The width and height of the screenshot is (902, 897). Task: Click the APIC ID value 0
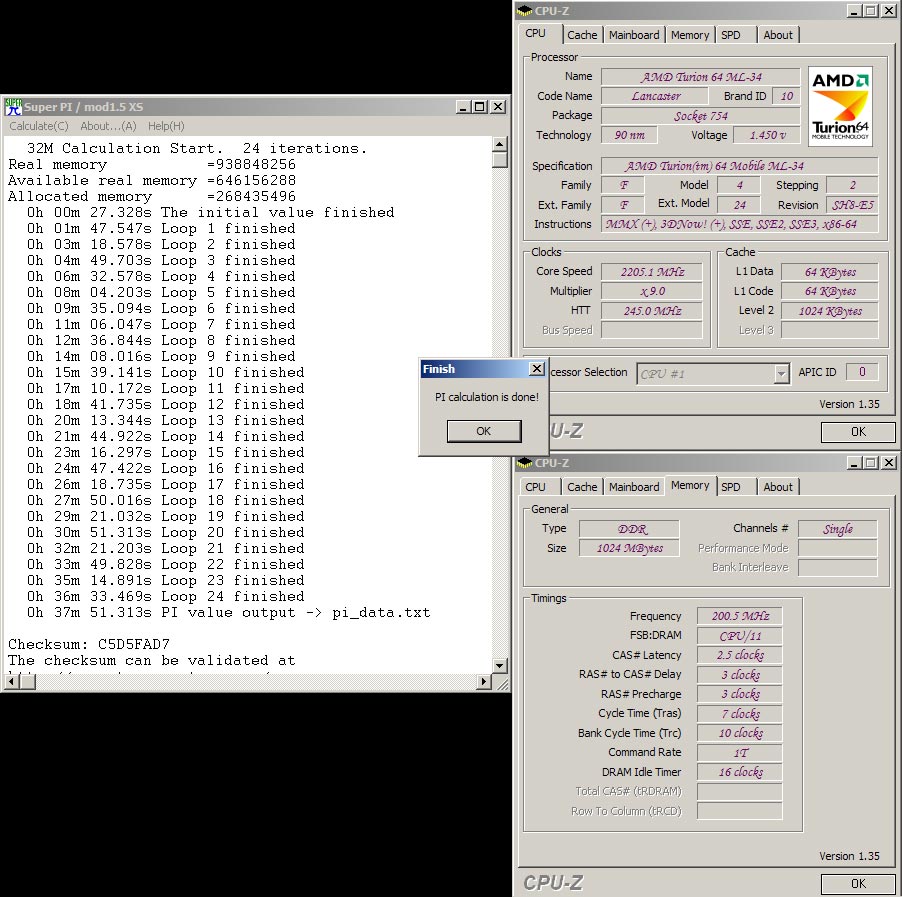862,372
